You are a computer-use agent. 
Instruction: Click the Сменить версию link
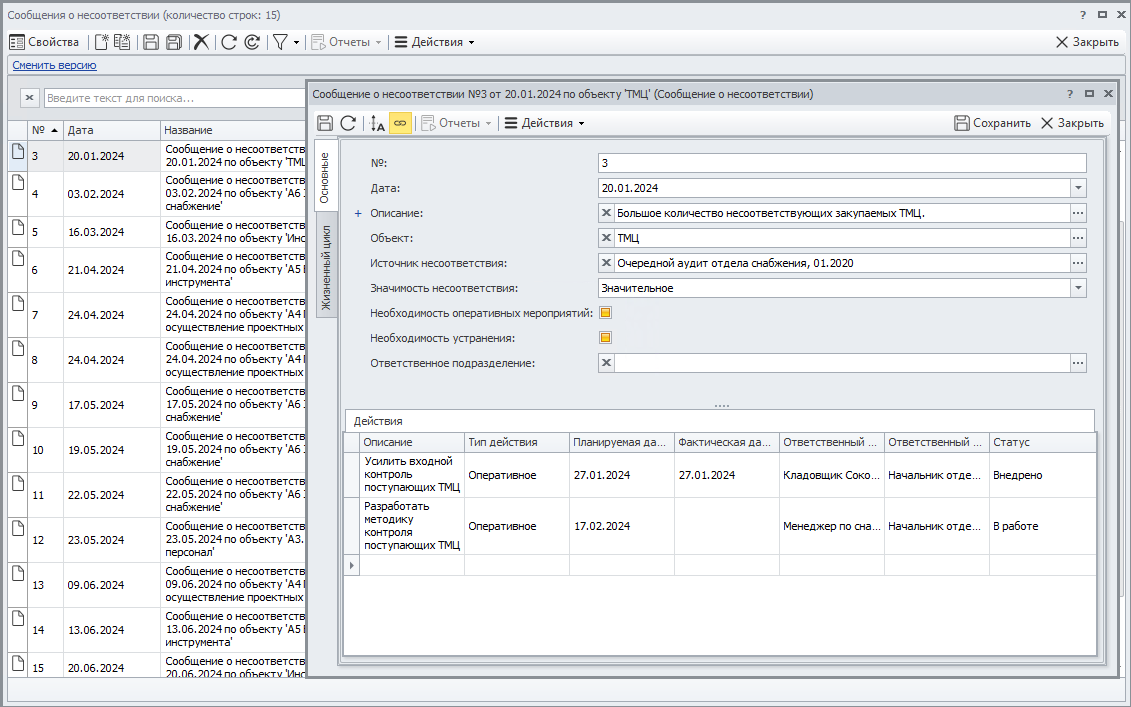pos(54,65)
